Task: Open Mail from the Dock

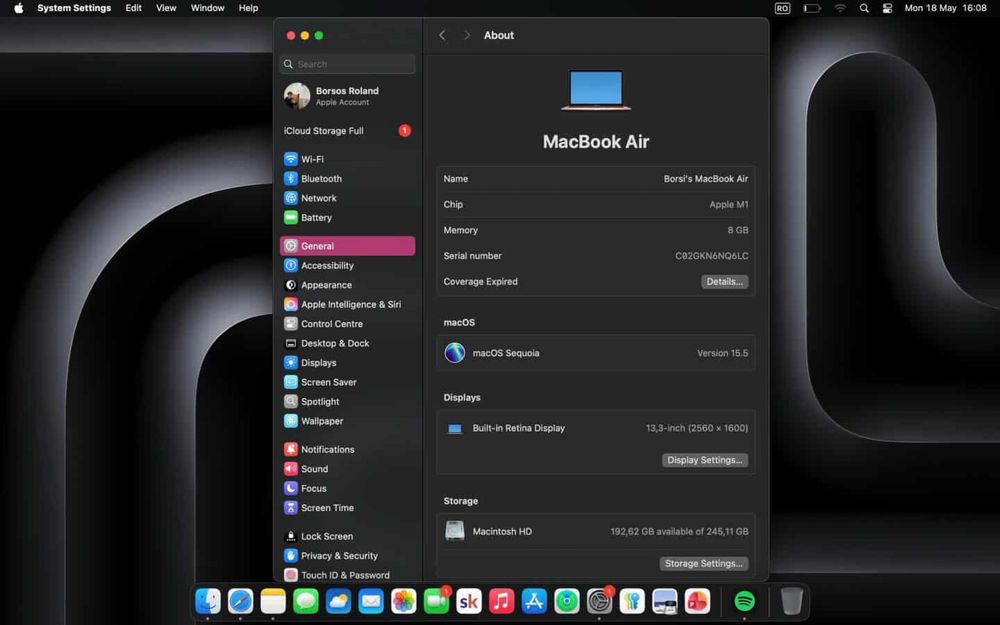Action: click(371, 601)
